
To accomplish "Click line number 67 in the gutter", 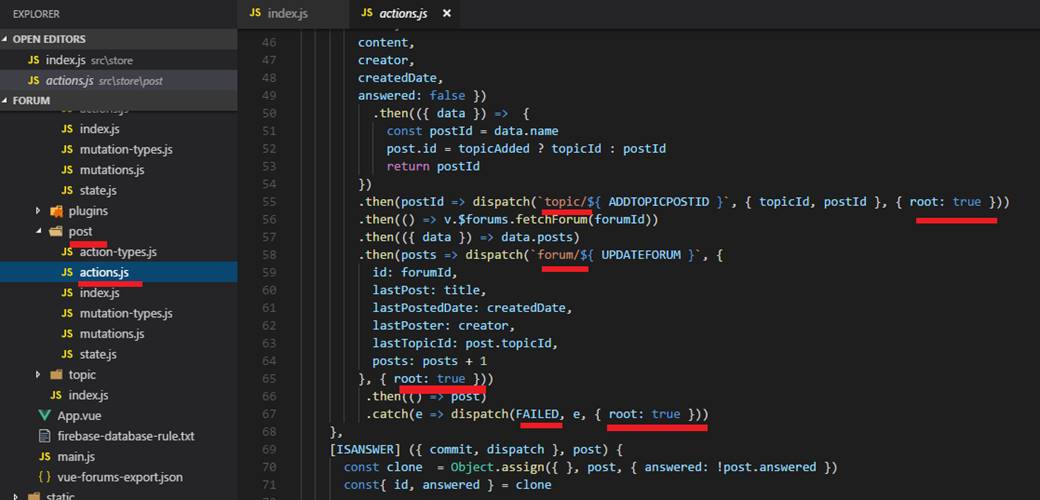I will [269, 414].
